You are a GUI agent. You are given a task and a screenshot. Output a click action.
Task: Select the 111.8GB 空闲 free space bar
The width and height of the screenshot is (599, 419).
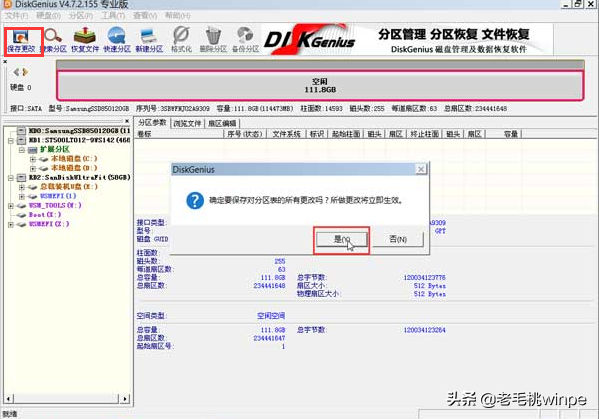320,86
